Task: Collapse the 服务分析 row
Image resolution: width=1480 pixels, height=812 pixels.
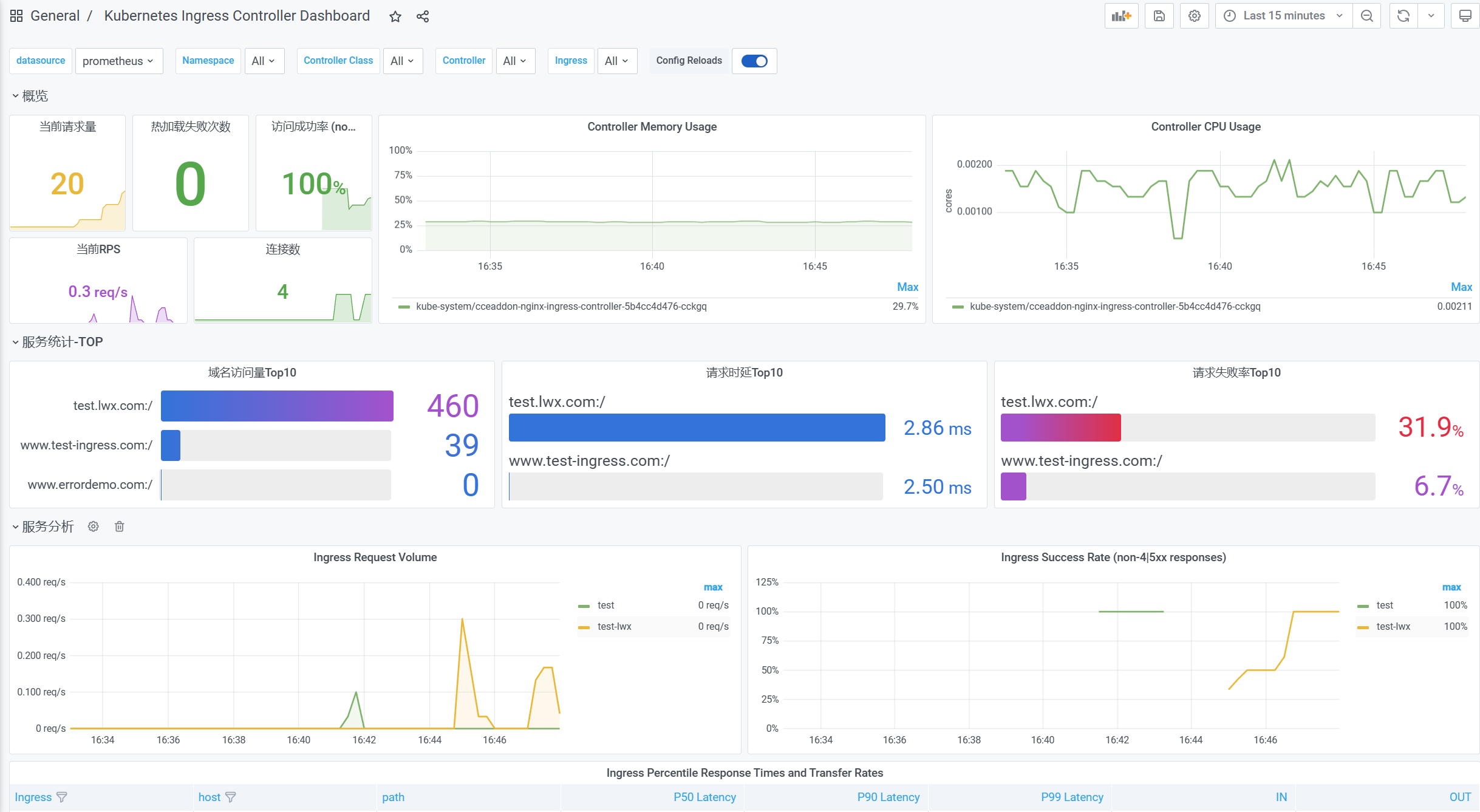Action: tap(43, 527)
